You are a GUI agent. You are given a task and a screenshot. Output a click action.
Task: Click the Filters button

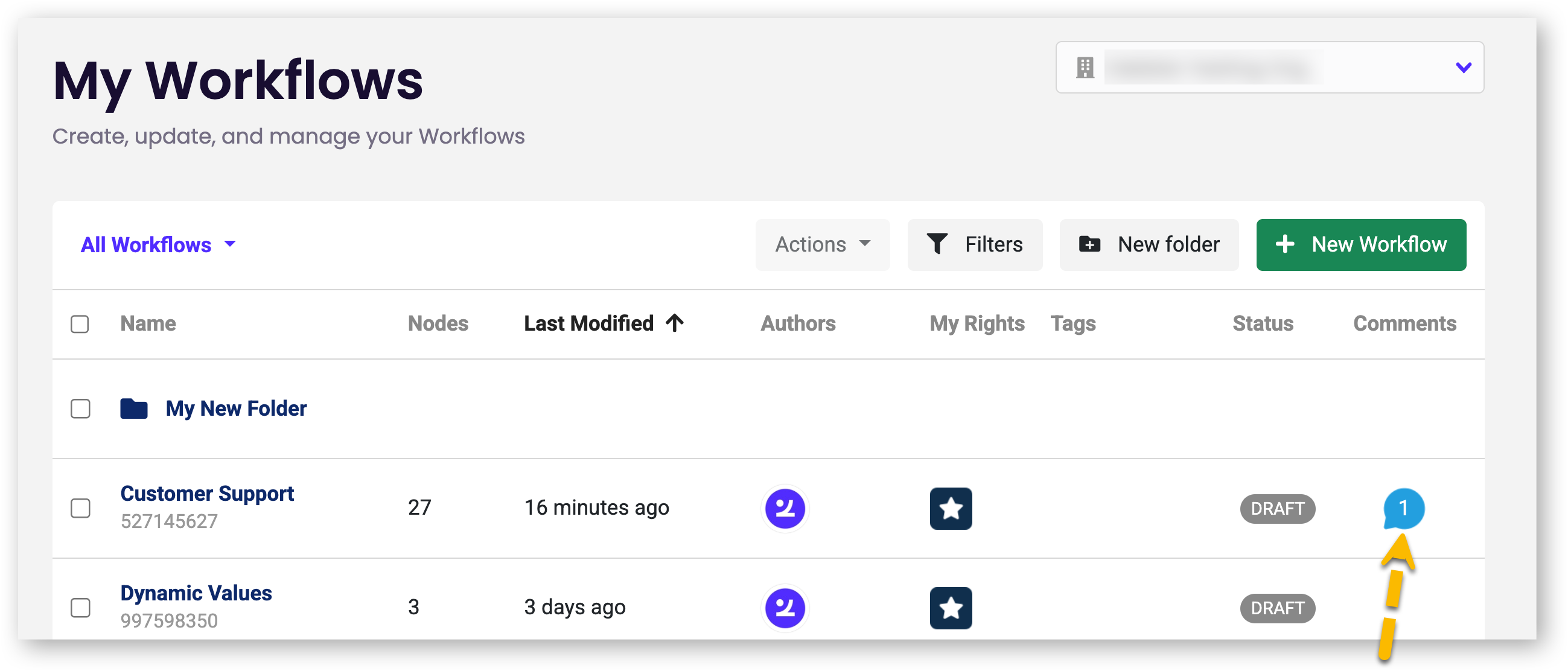click(975, 244)
